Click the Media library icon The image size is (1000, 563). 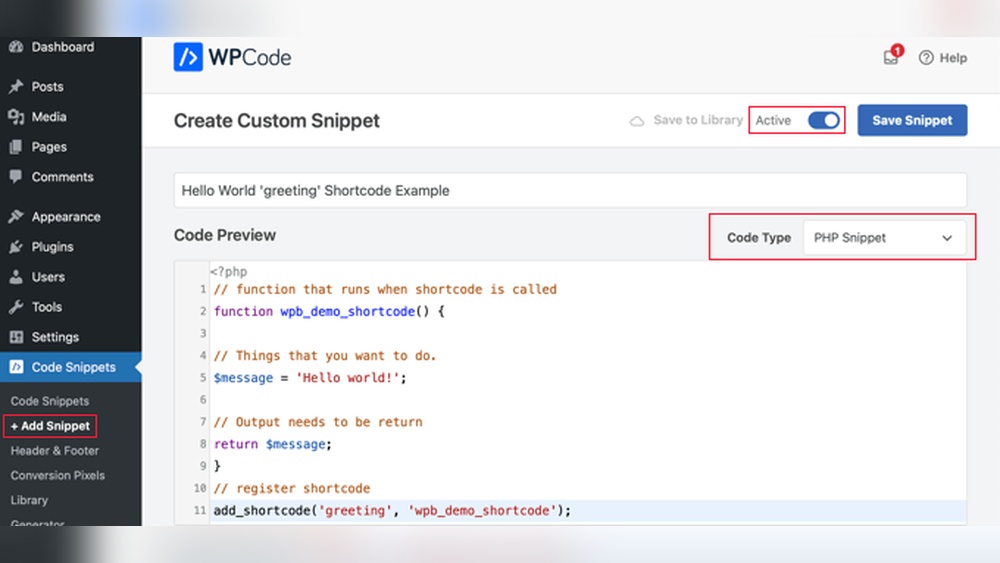coord(16,117)
